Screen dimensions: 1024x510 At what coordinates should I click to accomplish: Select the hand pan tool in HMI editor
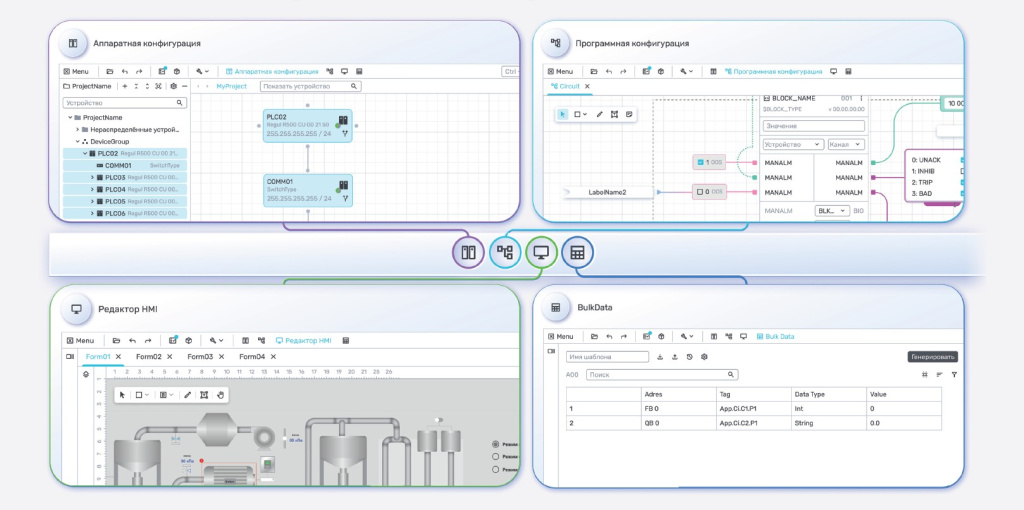(x=221, y=395)
